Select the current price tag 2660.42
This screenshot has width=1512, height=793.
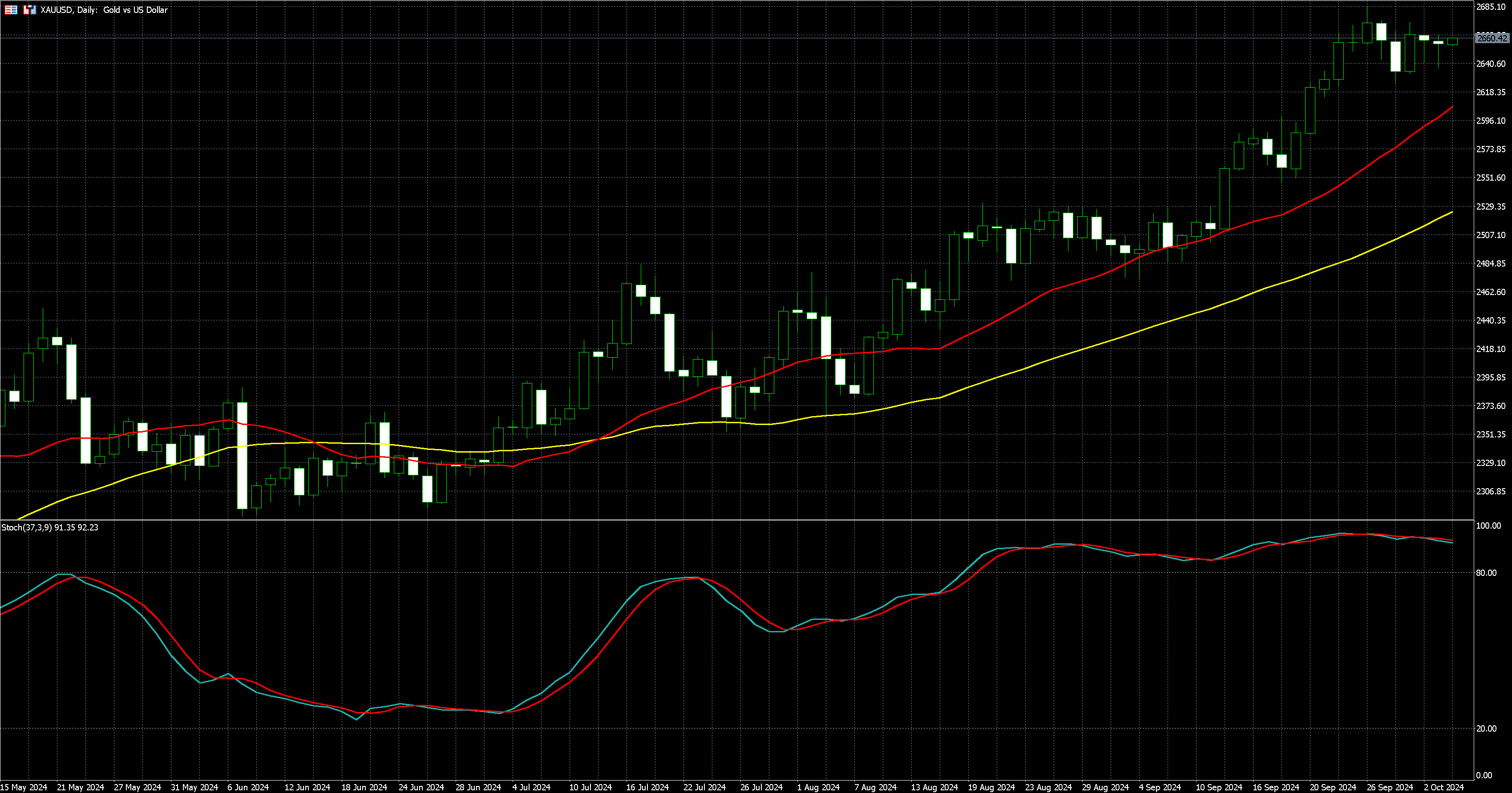[1492, 38]
